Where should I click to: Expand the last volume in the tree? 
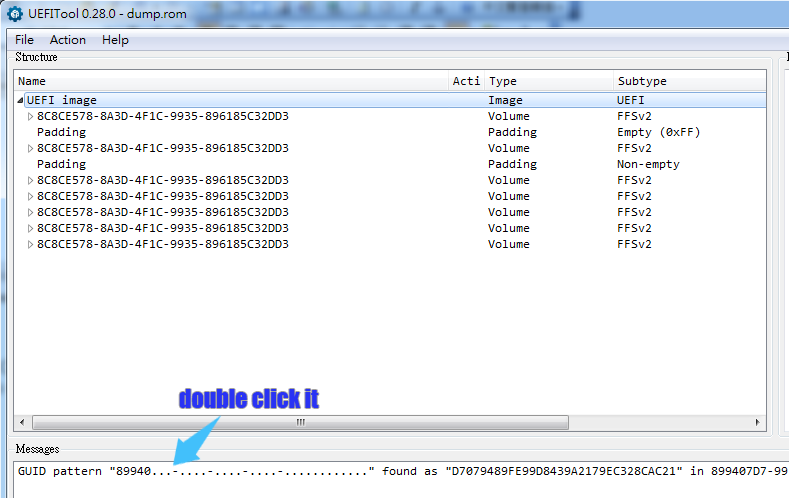pos(30,244)
